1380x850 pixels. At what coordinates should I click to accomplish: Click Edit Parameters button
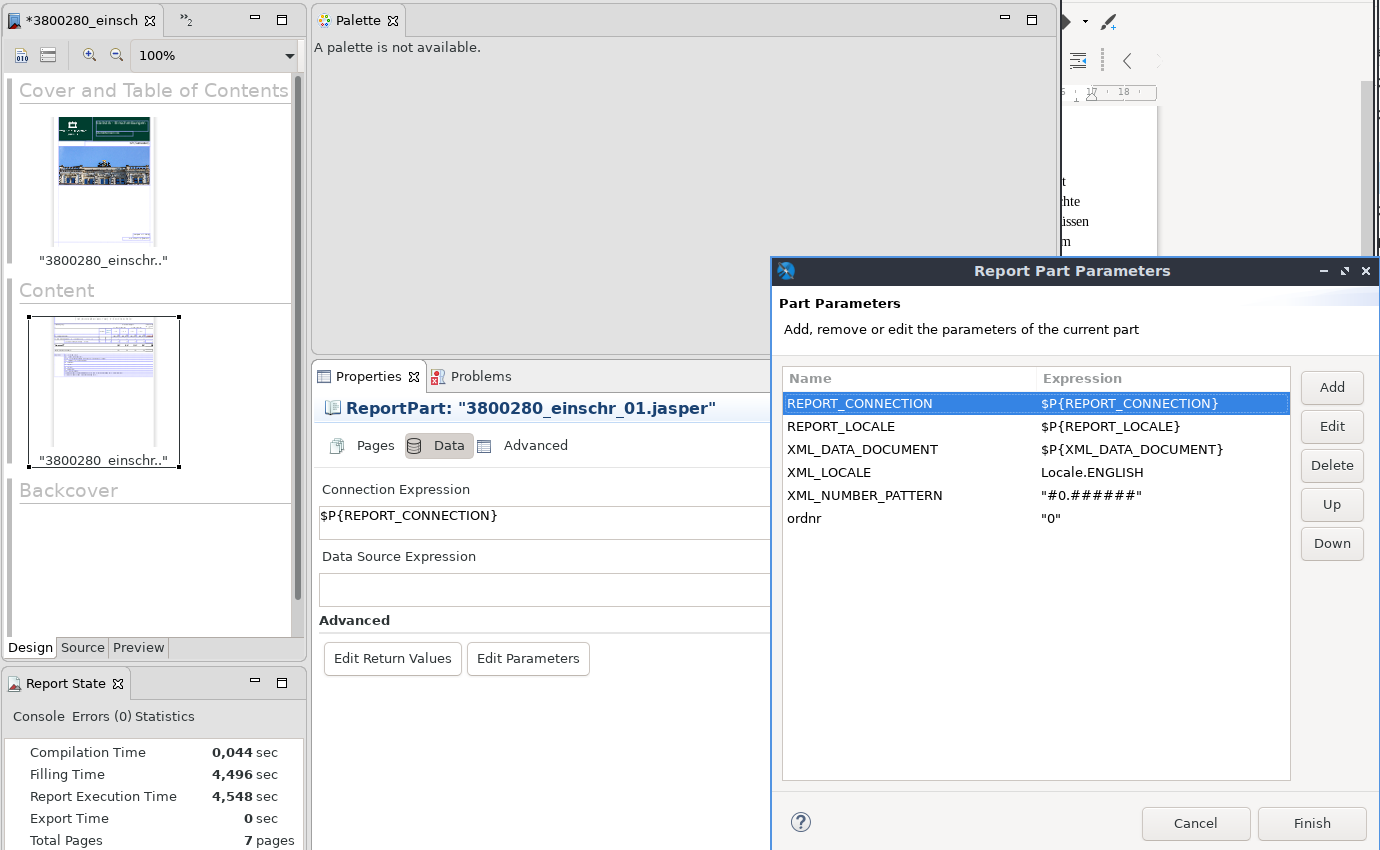point(528,658)
